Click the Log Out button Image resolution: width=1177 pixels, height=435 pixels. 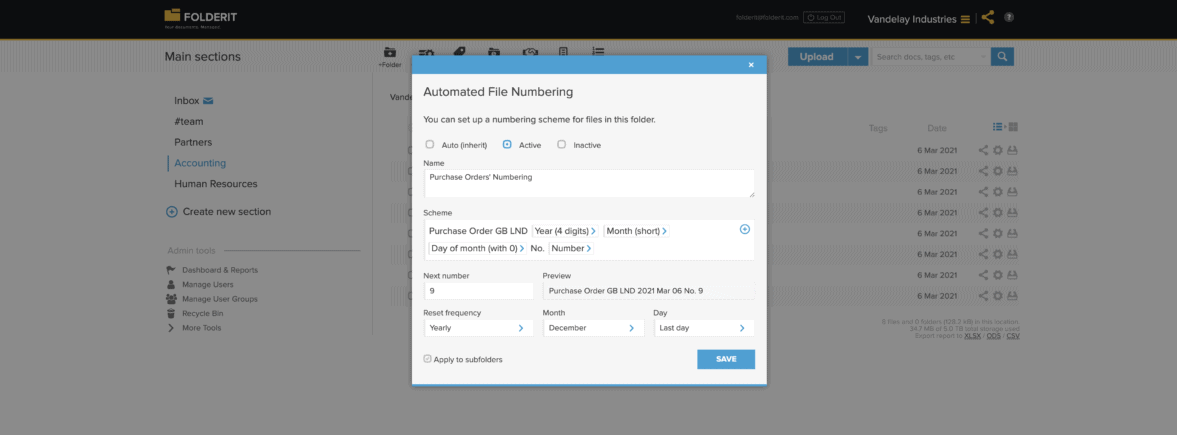pos(823,17)
